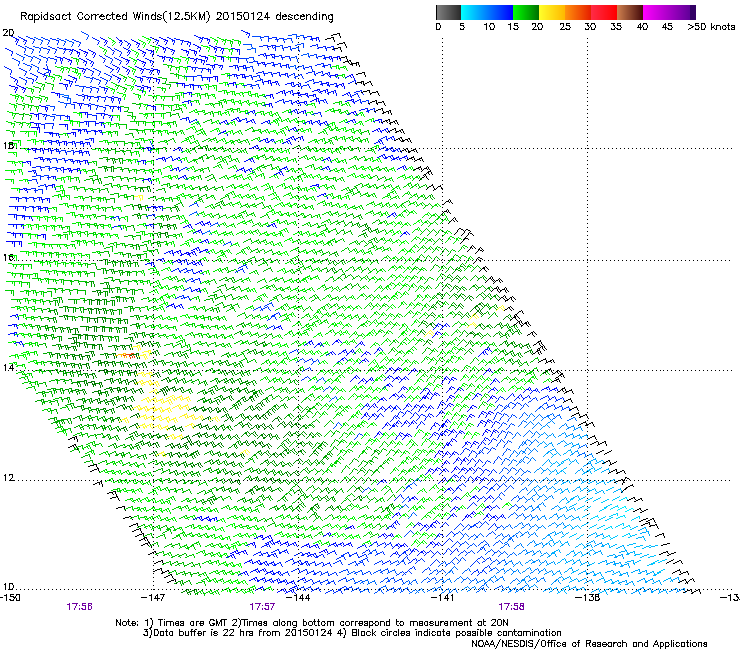Click the '40' legend scale label
The image size is (740, 650).
coord(642,26)
